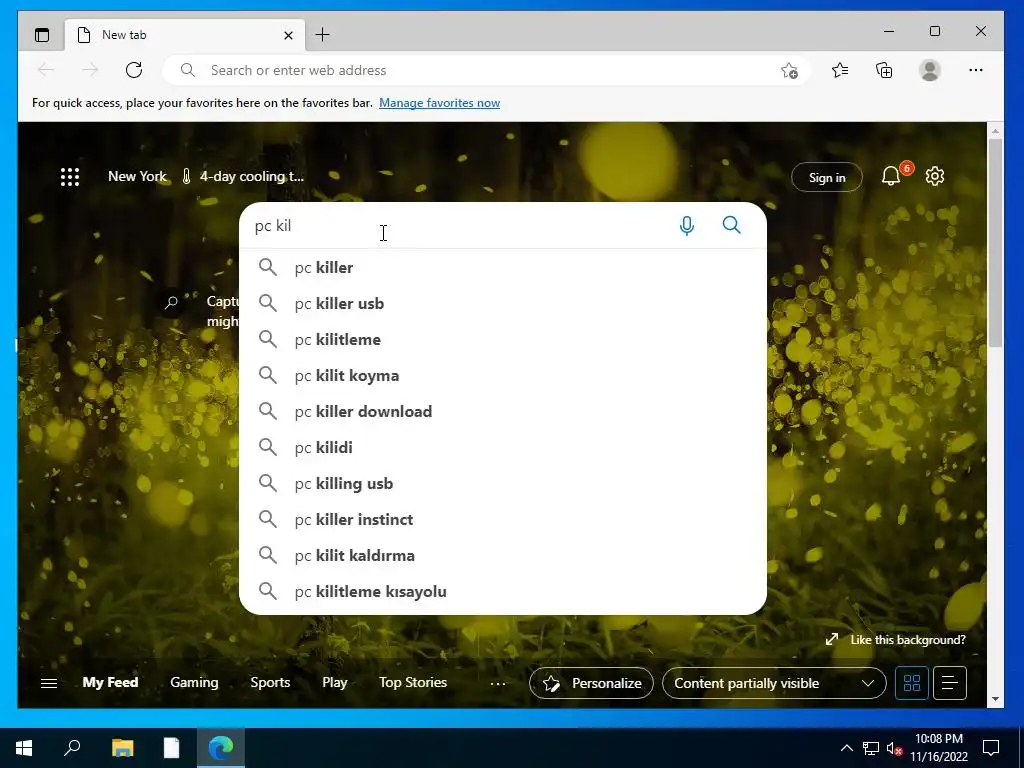The image size is (1024, 768).
Task: Open taskbar search icon
Action: [72, 748]
